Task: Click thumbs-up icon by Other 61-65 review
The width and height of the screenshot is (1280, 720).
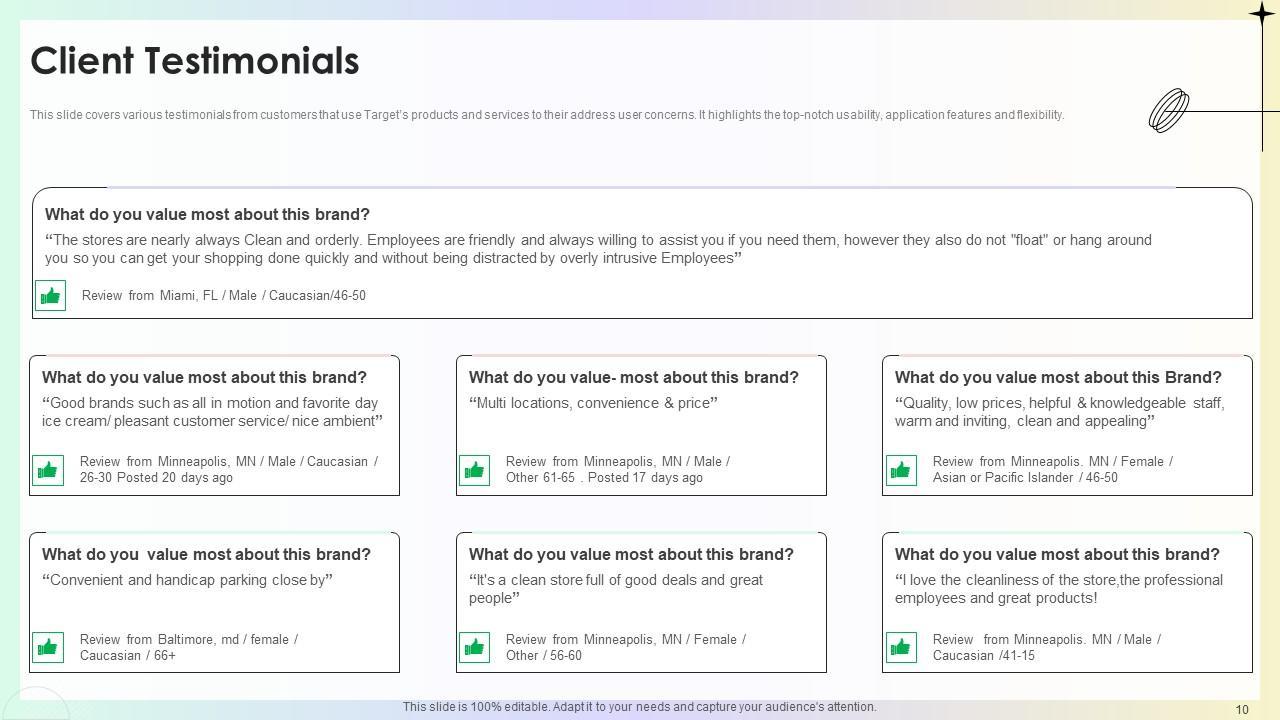Action: point(474,470)
